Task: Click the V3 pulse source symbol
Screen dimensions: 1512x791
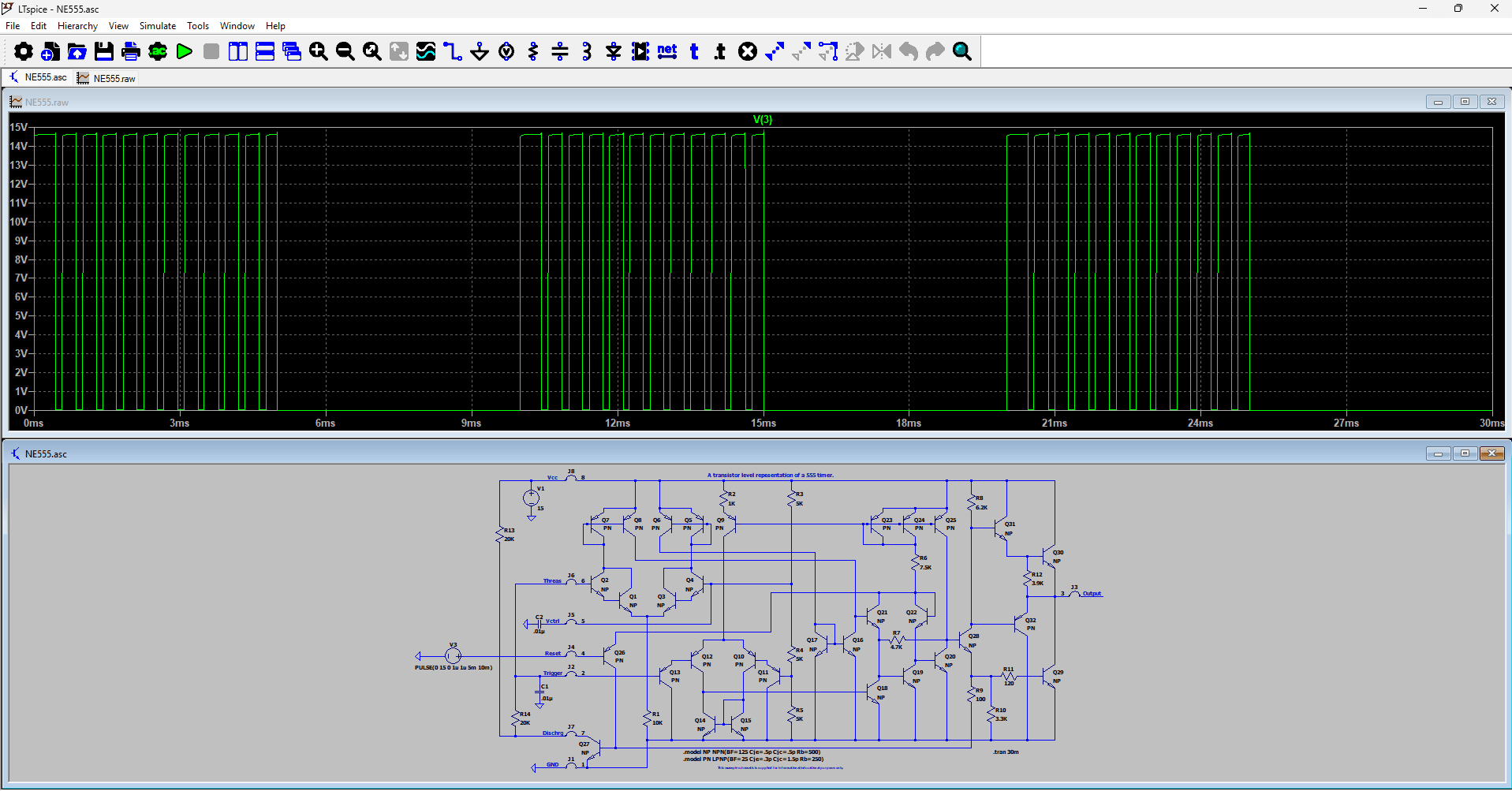Action: 453,656
